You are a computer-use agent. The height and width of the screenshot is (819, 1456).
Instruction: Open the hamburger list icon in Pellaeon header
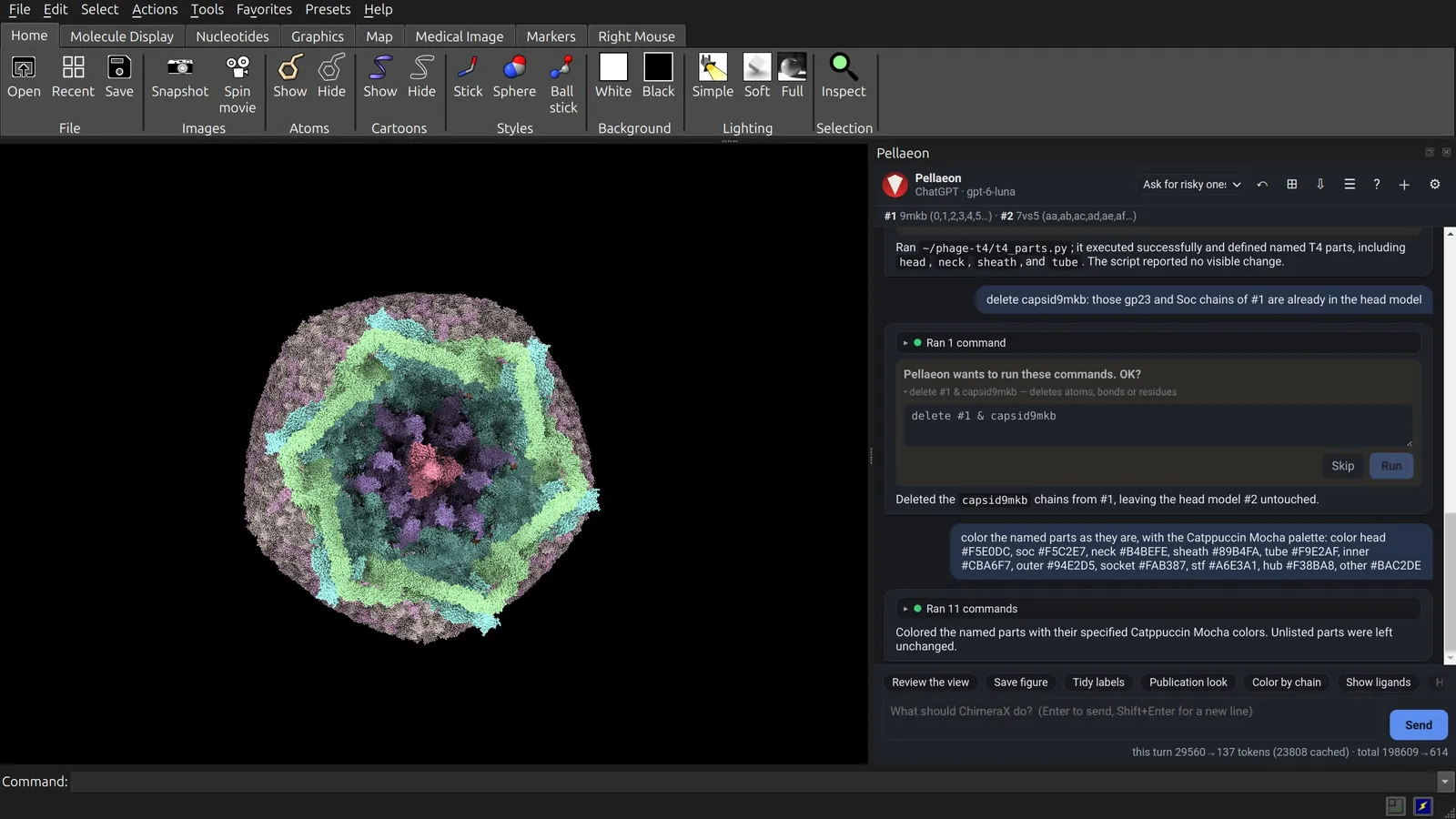[1350, 185]
